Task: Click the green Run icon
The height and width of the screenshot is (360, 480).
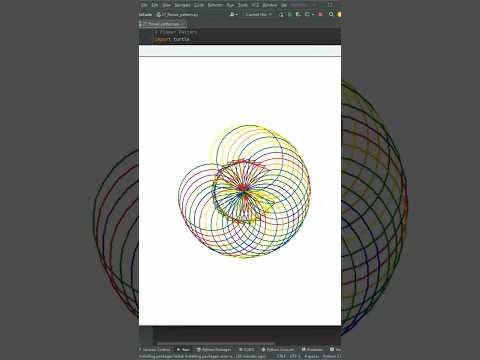Action: (290, 14)
